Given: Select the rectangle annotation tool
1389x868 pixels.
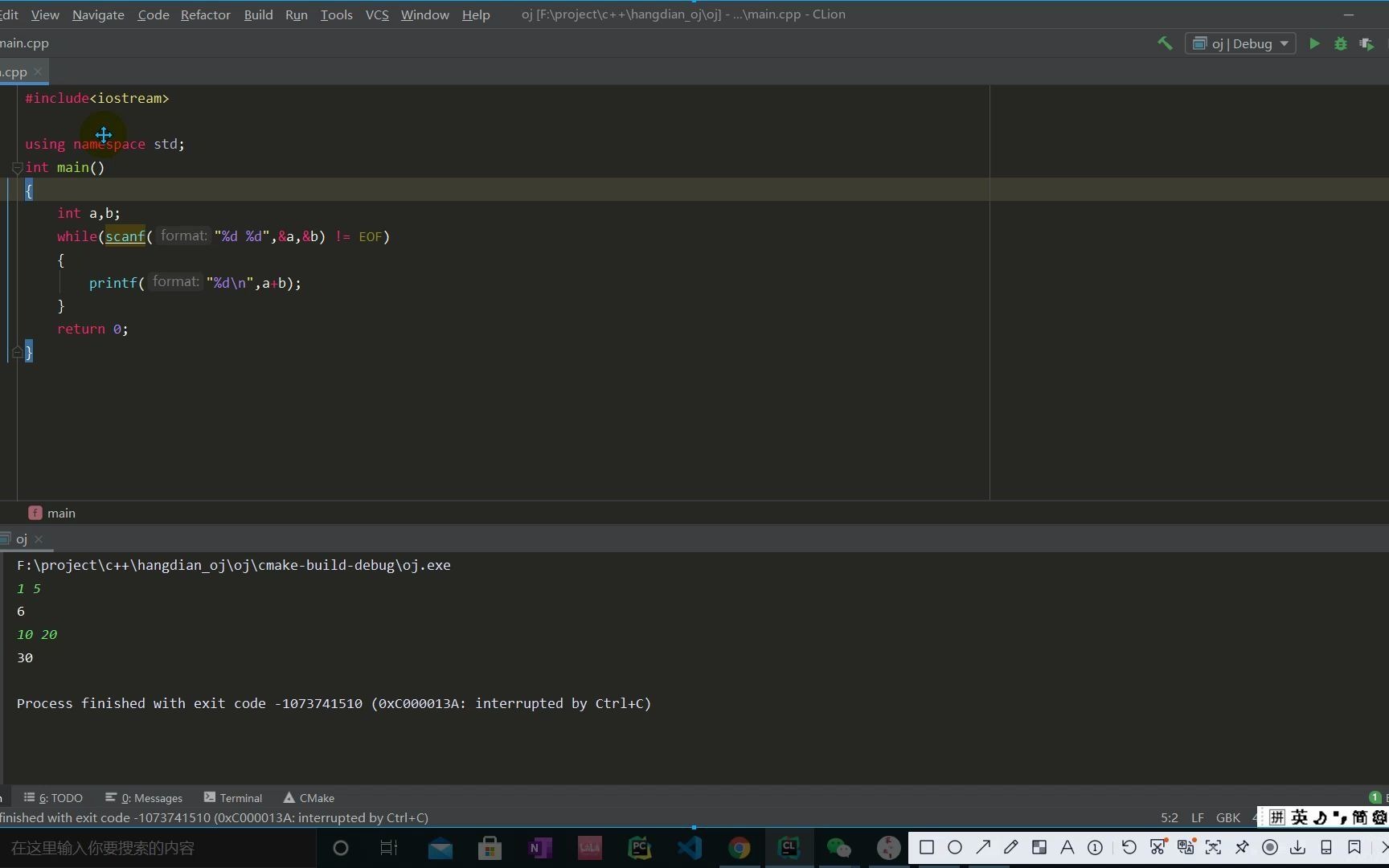Looking at the screenshot, I should pyautogui.click(x=926, y=847).
